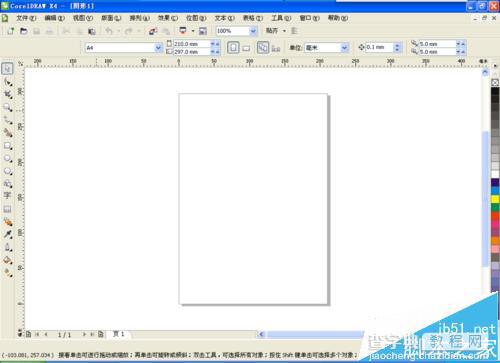Click the page height 297.0 mm stepper
Screen dimensions: 500x363
click(215, 52)
